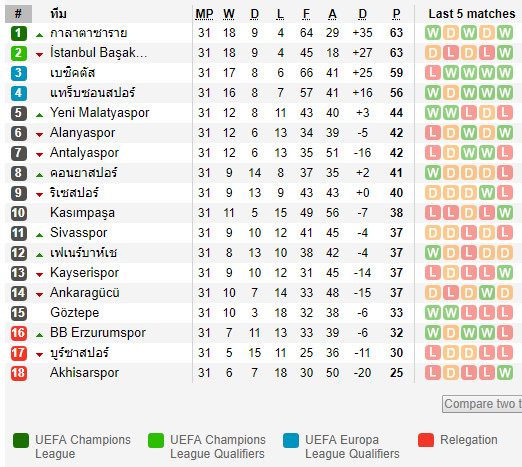
Task: Click the green up arrow beside BB Erzurumspor
Action: tap(40, 335)
